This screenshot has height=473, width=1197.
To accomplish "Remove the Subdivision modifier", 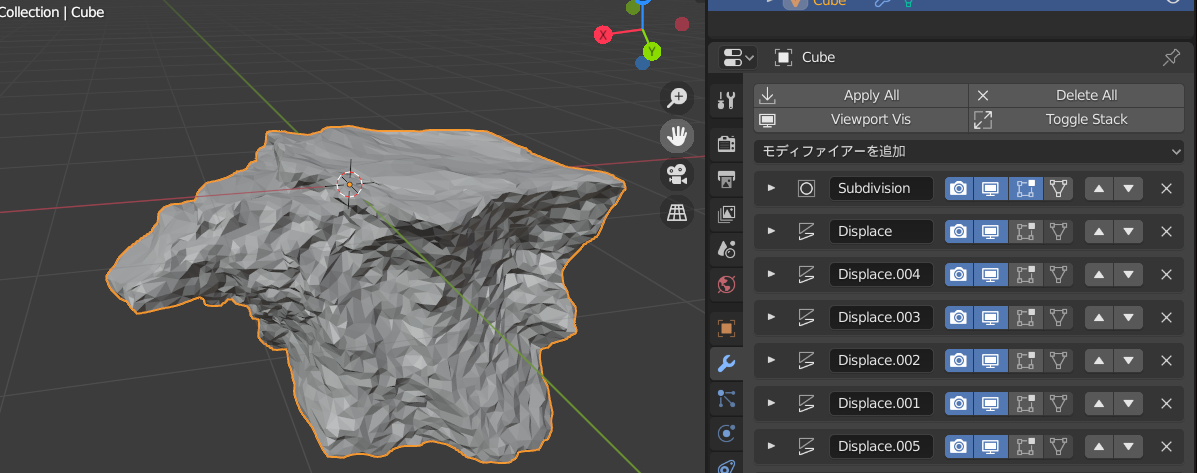I will click(1166, 188).
